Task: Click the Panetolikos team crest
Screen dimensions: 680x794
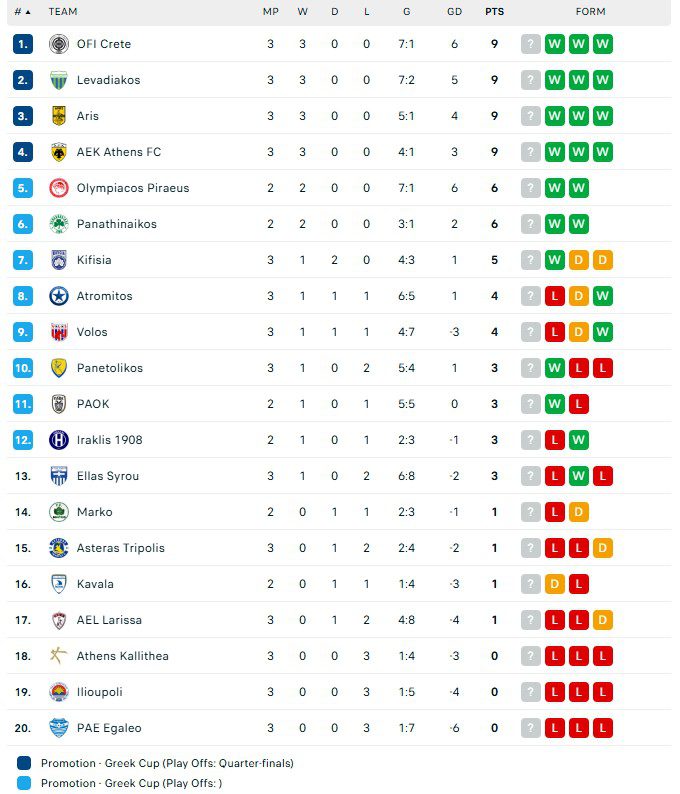Action: pos(58,368)
